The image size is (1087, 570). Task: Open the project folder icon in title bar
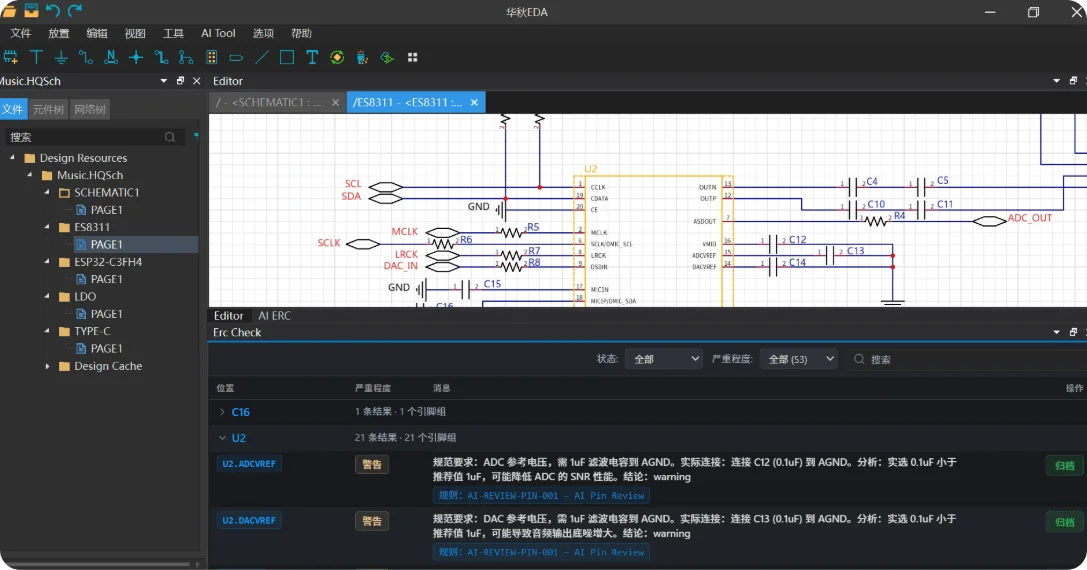point(8,10)
